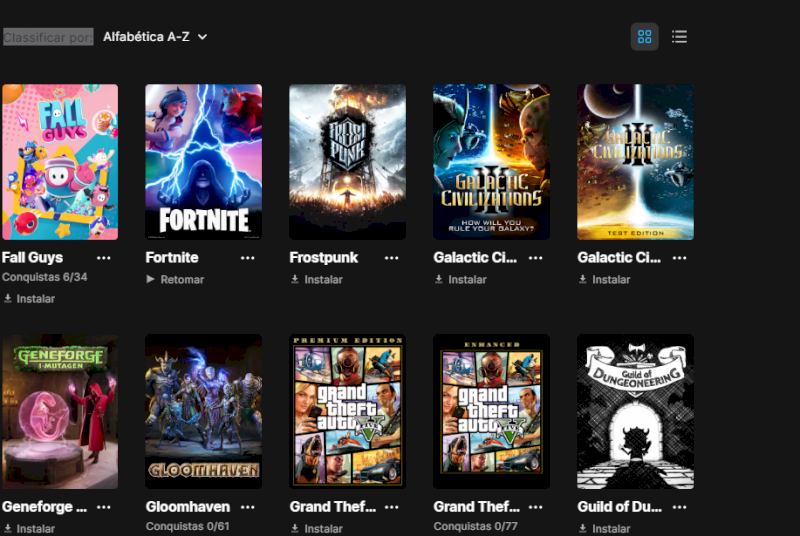Switch to list view layout

pyautogui.click(x=679, y=37)
